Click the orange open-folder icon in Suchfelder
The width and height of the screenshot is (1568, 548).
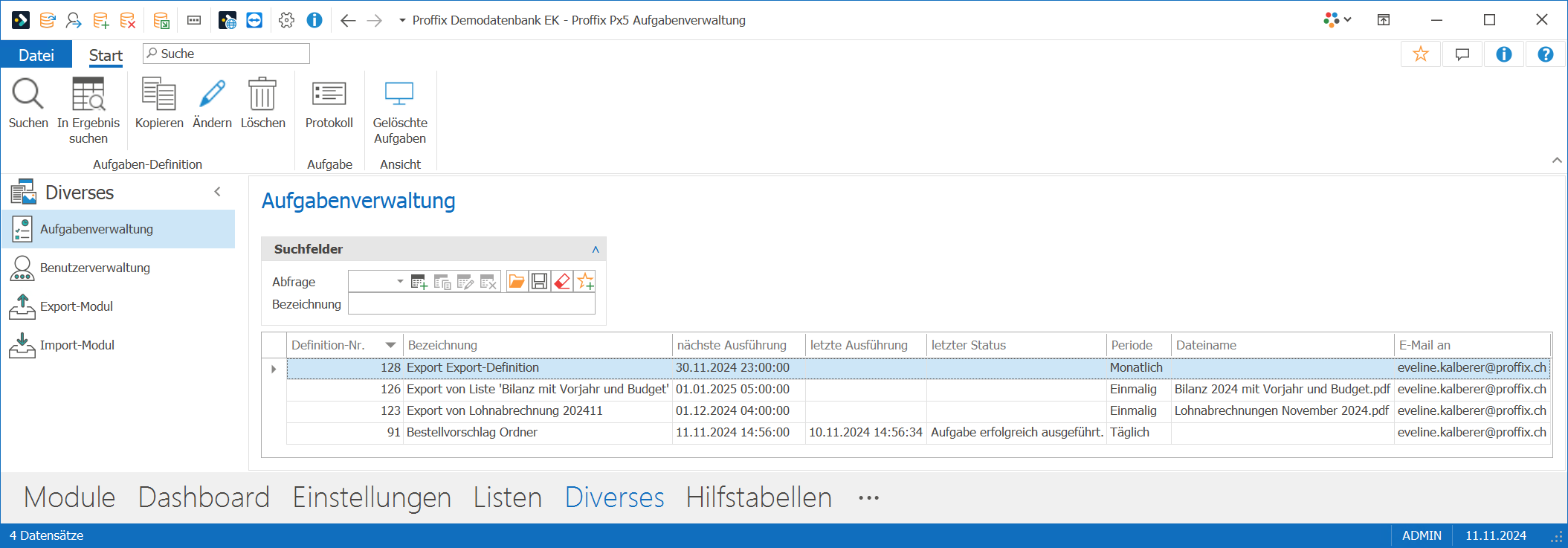517,282
